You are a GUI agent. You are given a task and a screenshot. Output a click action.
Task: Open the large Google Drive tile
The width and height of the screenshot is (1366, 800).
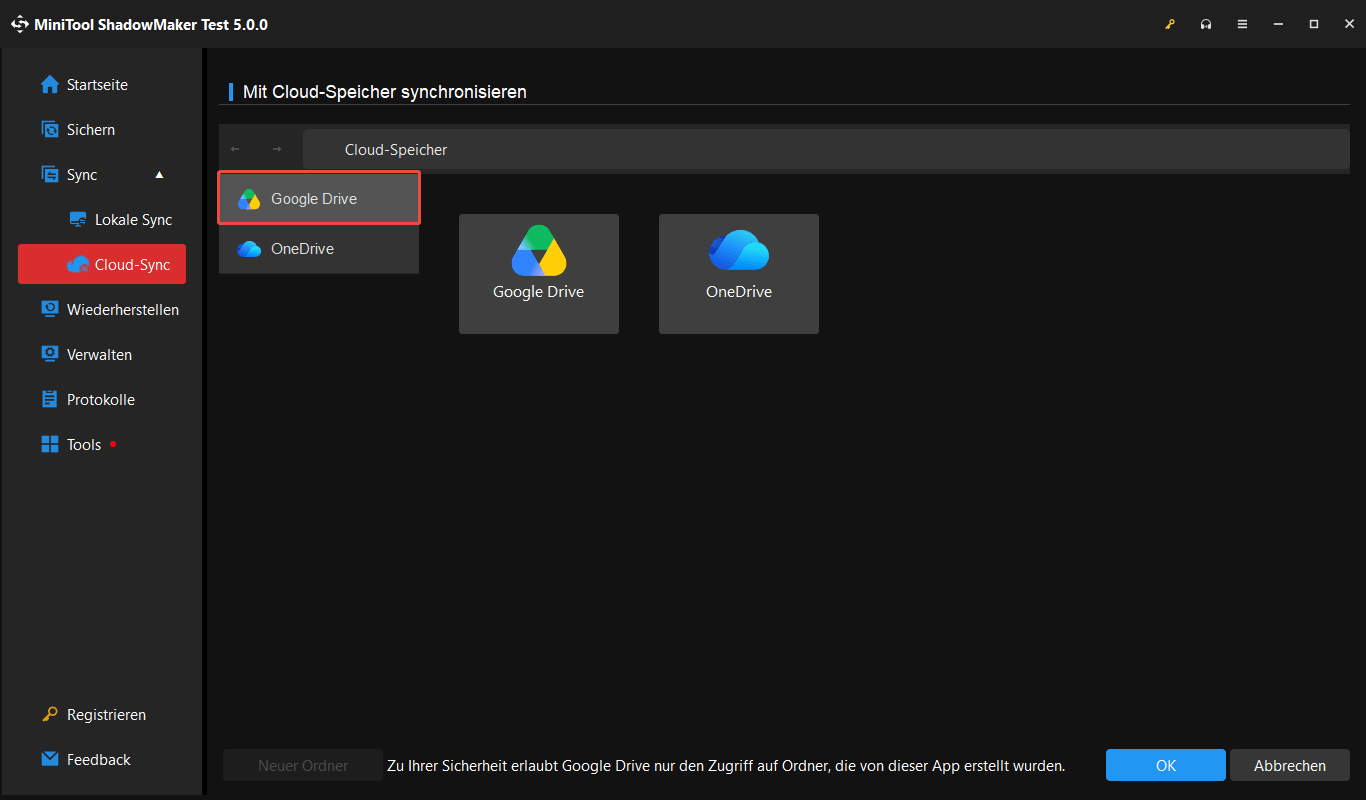point(539,274)
